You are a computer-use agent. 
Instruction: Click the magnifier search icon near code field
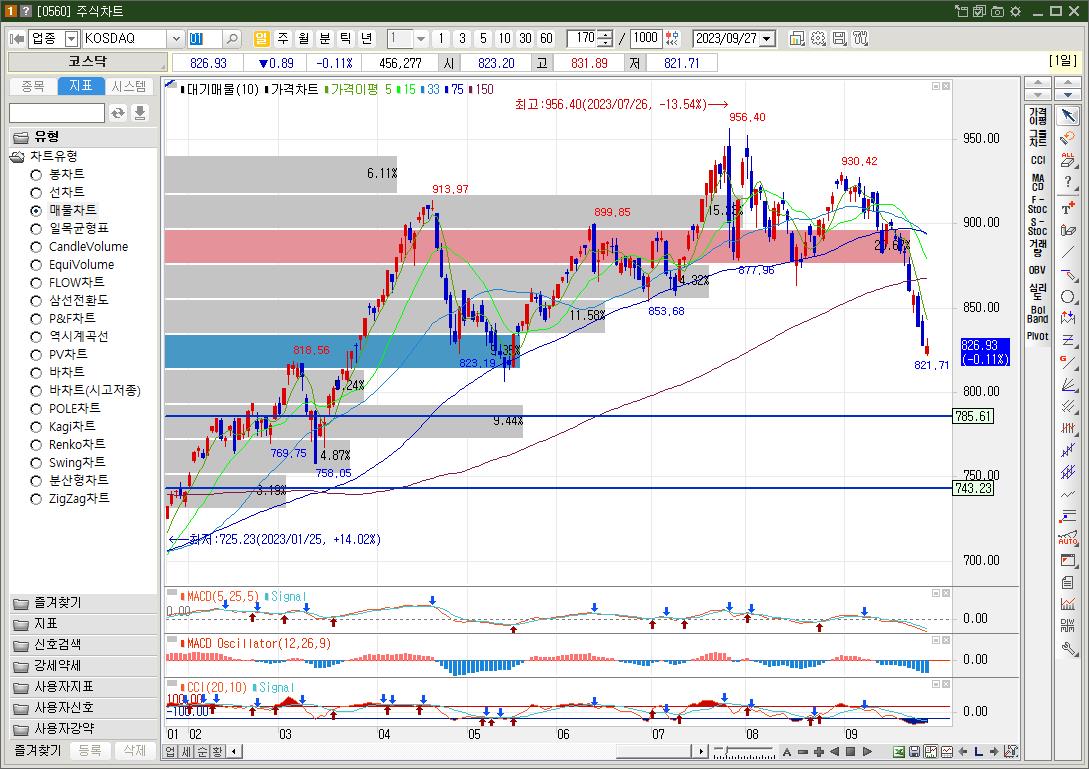click(232, 38)
